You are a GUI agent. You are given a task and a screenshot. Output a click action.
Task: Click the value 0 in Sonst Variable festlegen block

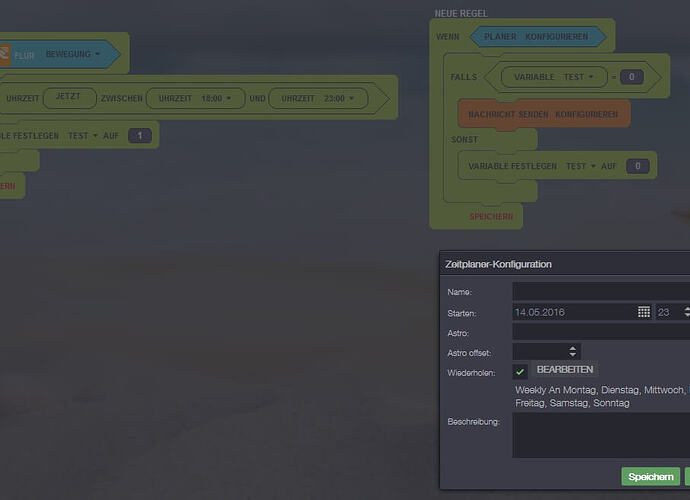[x=638, y=166]
